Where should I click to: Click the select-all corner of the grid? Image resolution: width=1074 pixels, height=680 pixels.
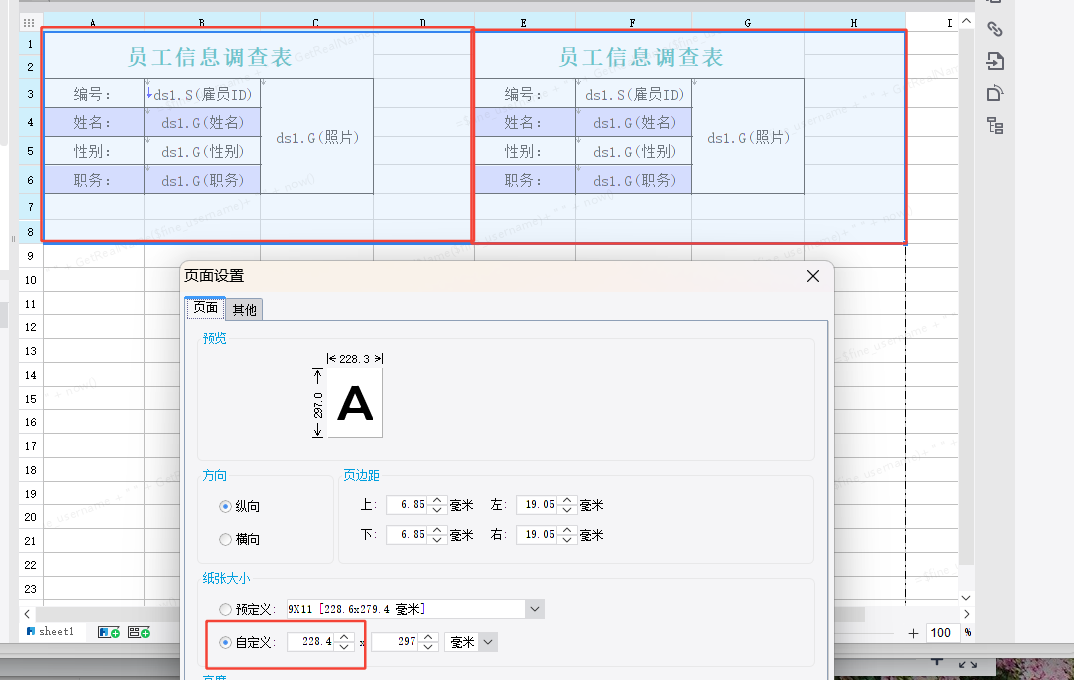[x=29, y=22]
